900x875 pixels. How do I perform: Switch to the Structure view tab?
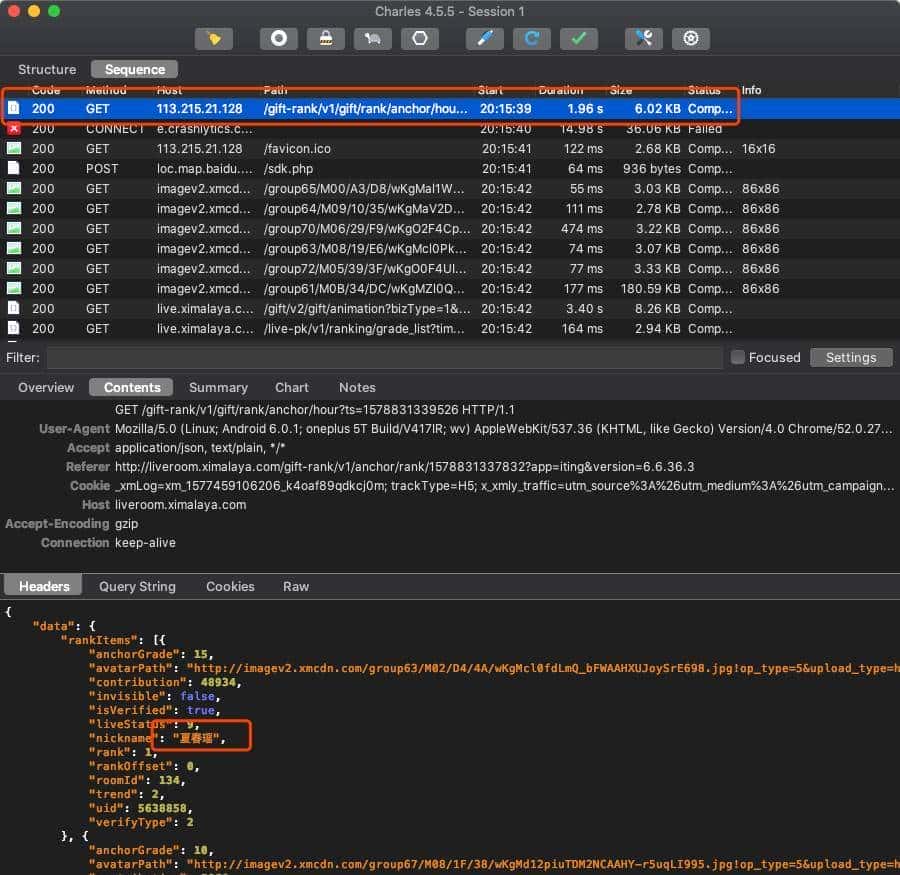47,69
